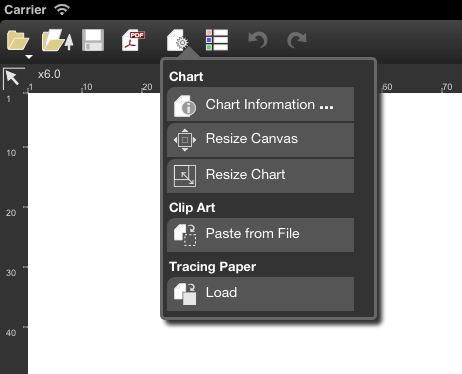Choose Paste from File under Clip Art
This screenshot has width=462, height=374.
point(261,235)
